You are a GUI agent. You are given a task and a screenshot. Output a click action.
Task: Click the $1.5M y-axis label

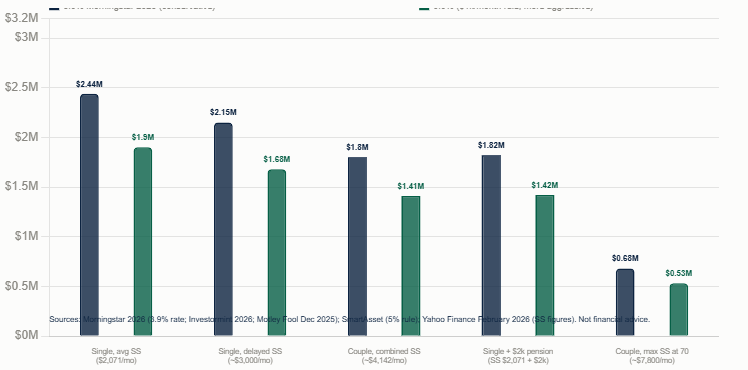click(x=21, y=186)
